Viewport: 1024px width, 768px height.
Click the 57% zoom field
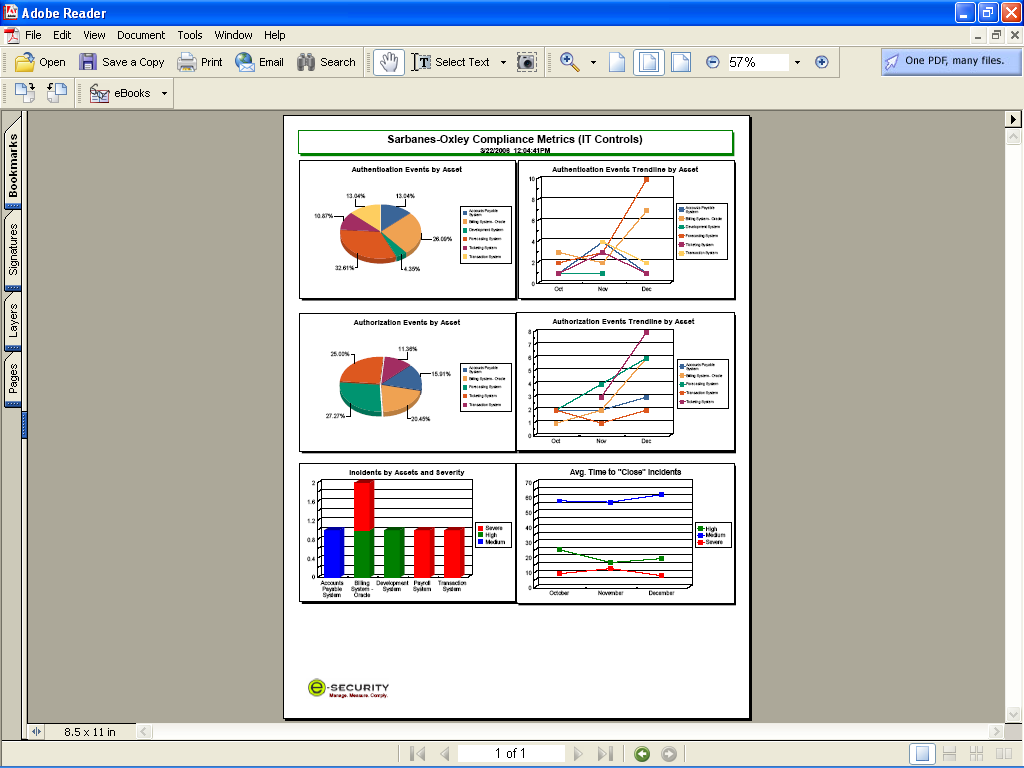(758, 62)
